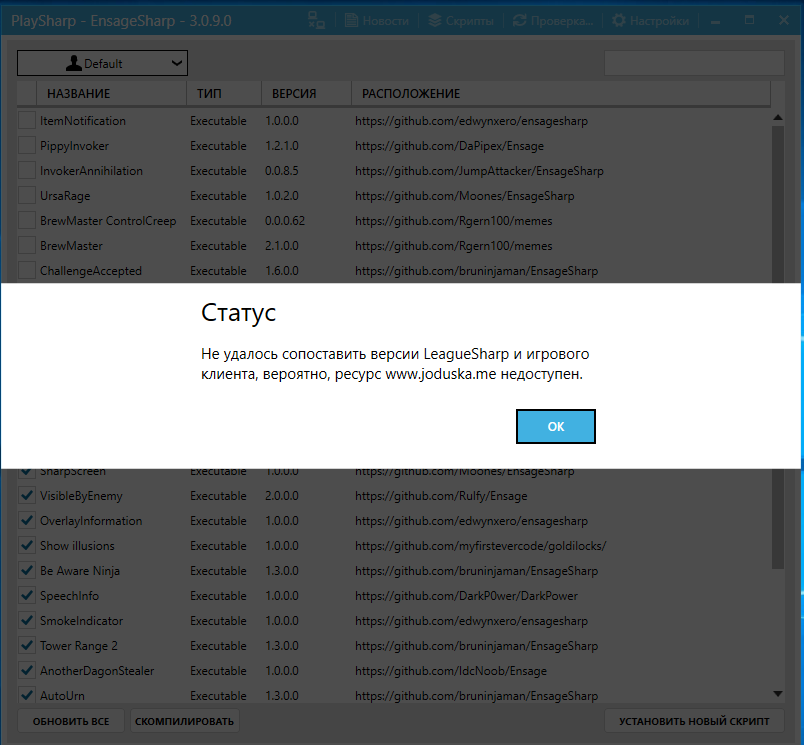This screenshot has height=745, width=804.
Task: Open Настройки settings gear
Action: pos(619,21)
